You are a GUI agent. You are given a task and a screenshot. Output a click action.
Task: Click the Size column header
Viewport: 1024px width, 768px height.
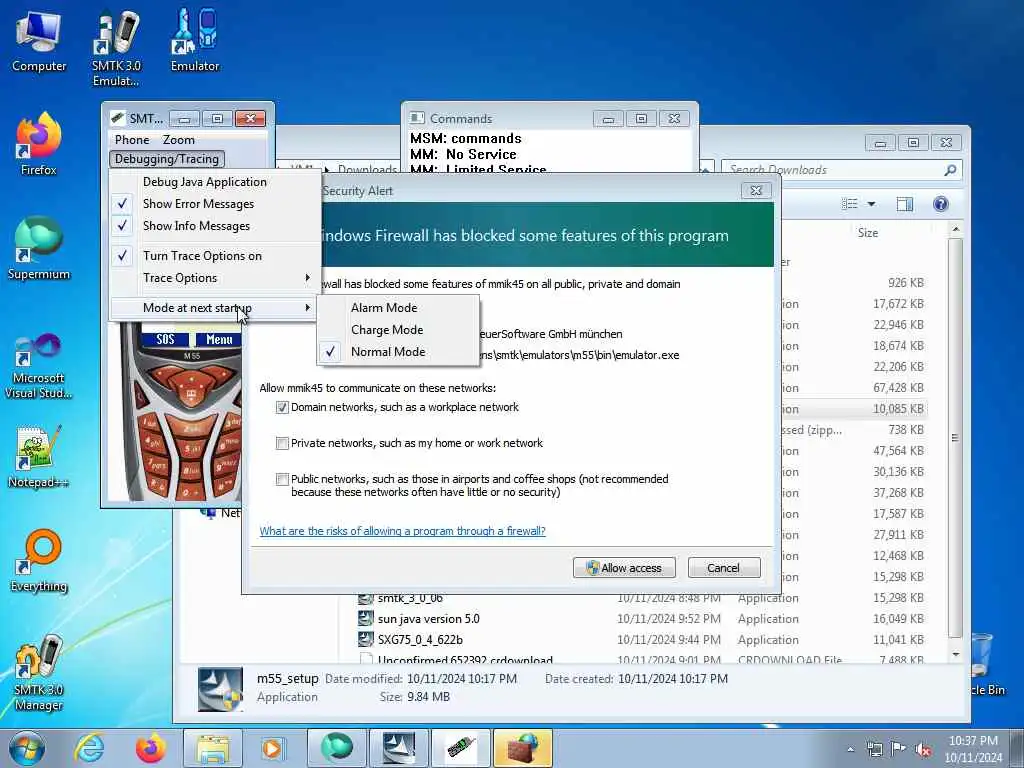point(867,233)
